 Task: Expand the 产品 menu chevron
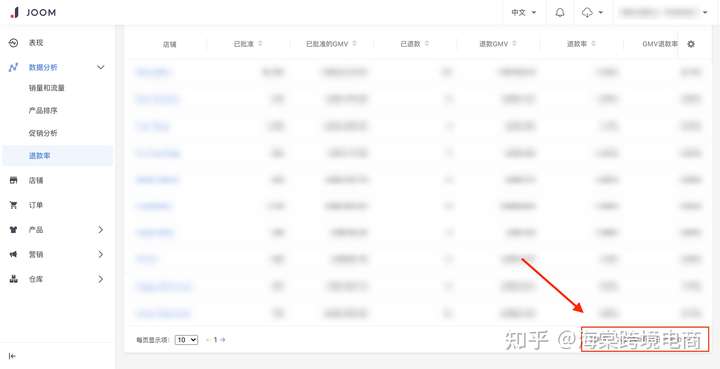(x=101, y=229)
